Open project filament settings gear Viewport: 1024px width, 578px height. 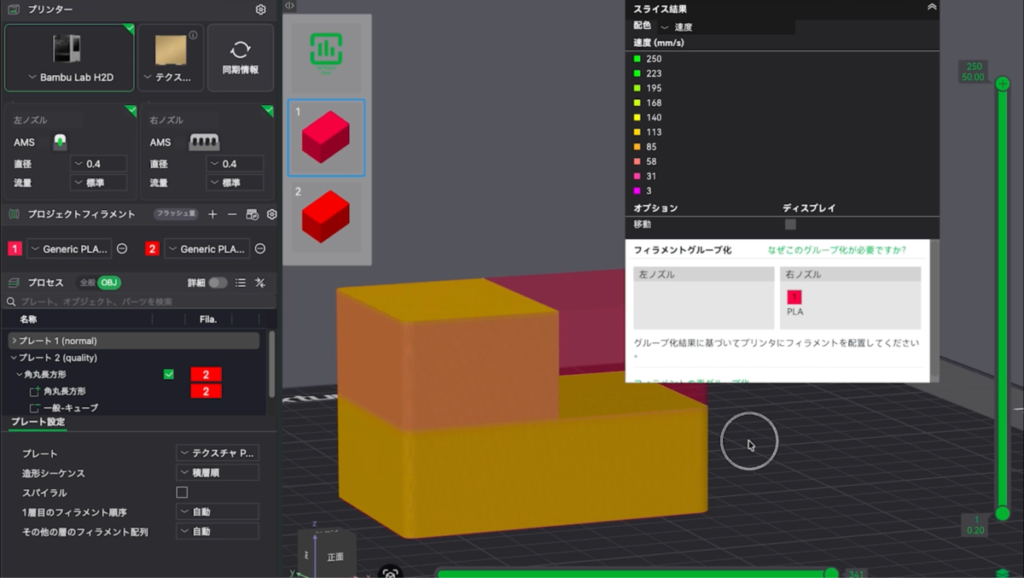coord(271,214)
